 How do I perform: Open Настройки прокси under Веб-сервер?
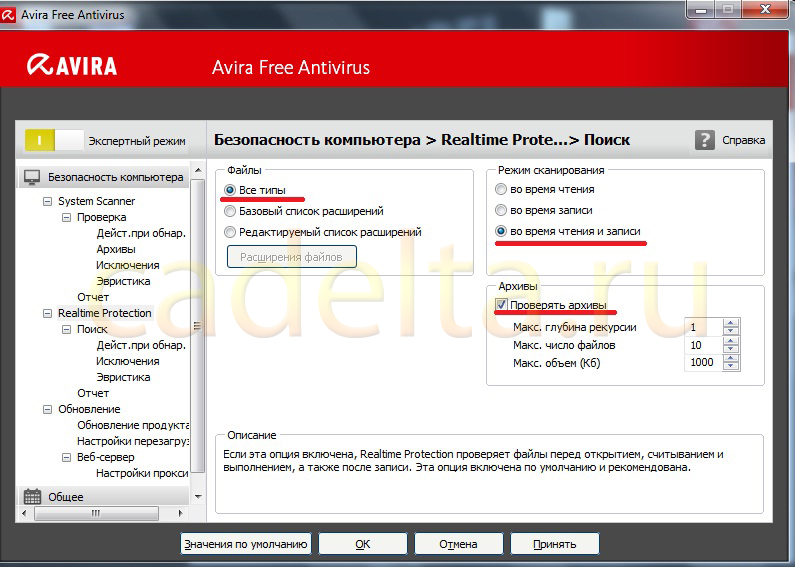pyautogui.click(x=142, y=474)
